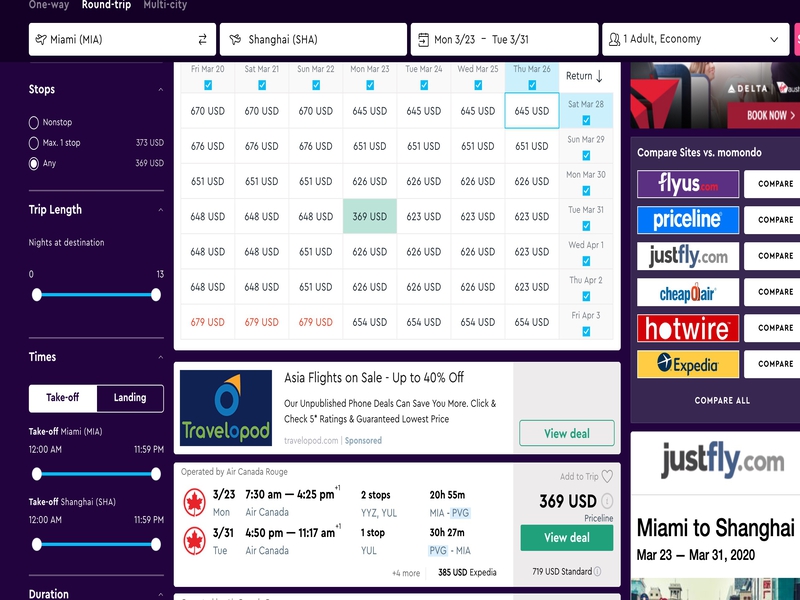Click View deal on the Travelopod ad
This screenshot has height=600, width=800.
[567, 433]
